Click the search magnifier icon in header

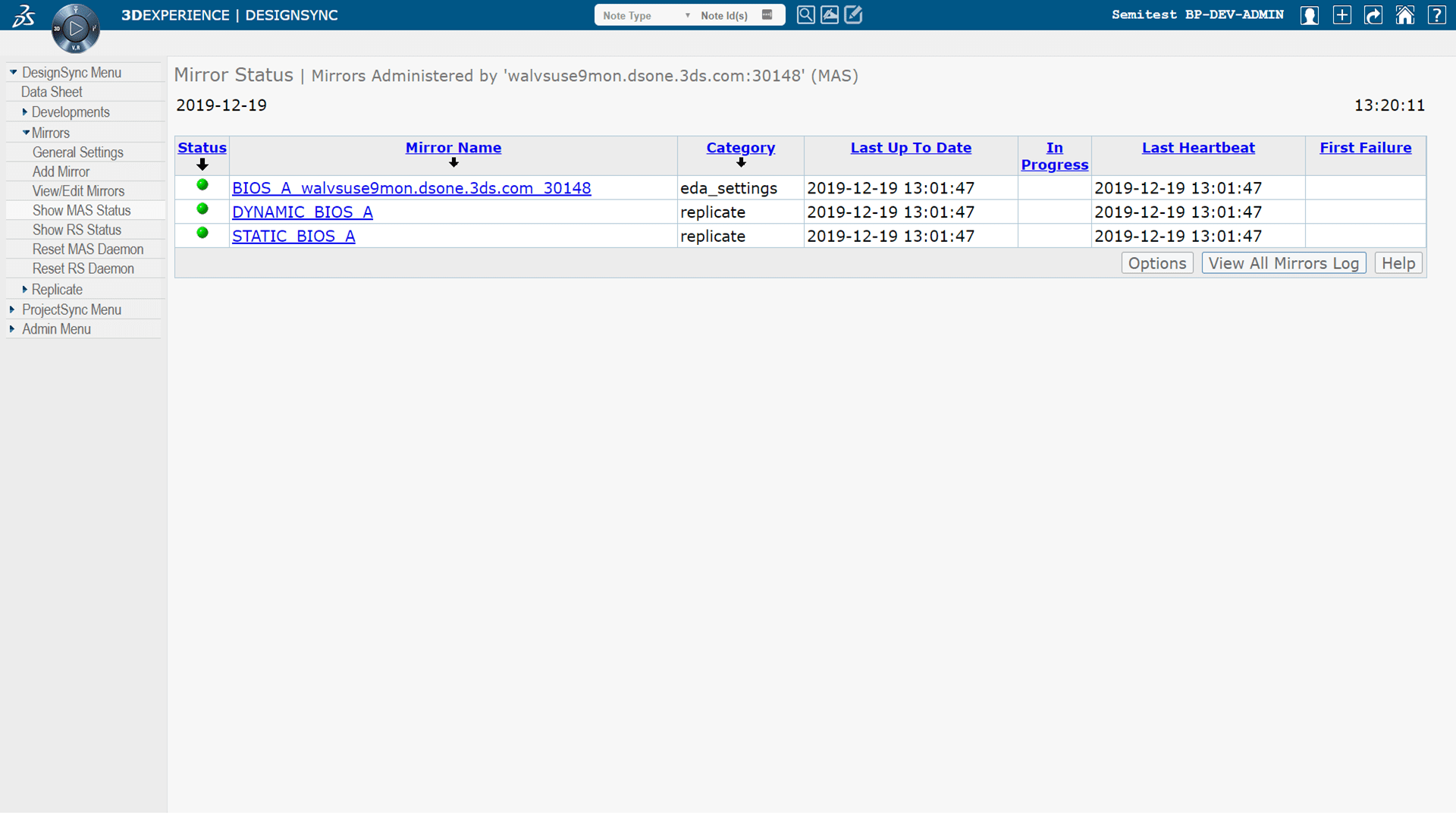(805, 15)
